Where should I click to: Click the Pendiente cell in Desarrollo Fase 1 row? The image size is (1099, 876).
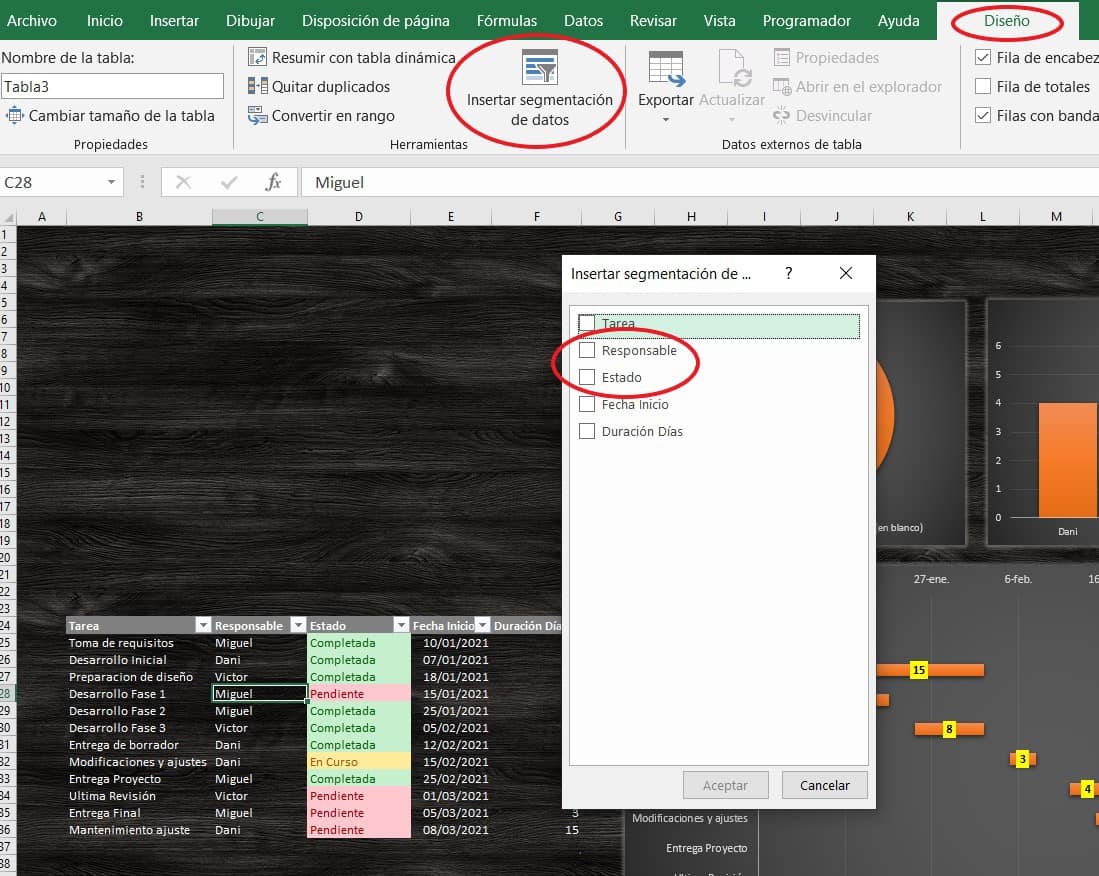pos(359,694)
